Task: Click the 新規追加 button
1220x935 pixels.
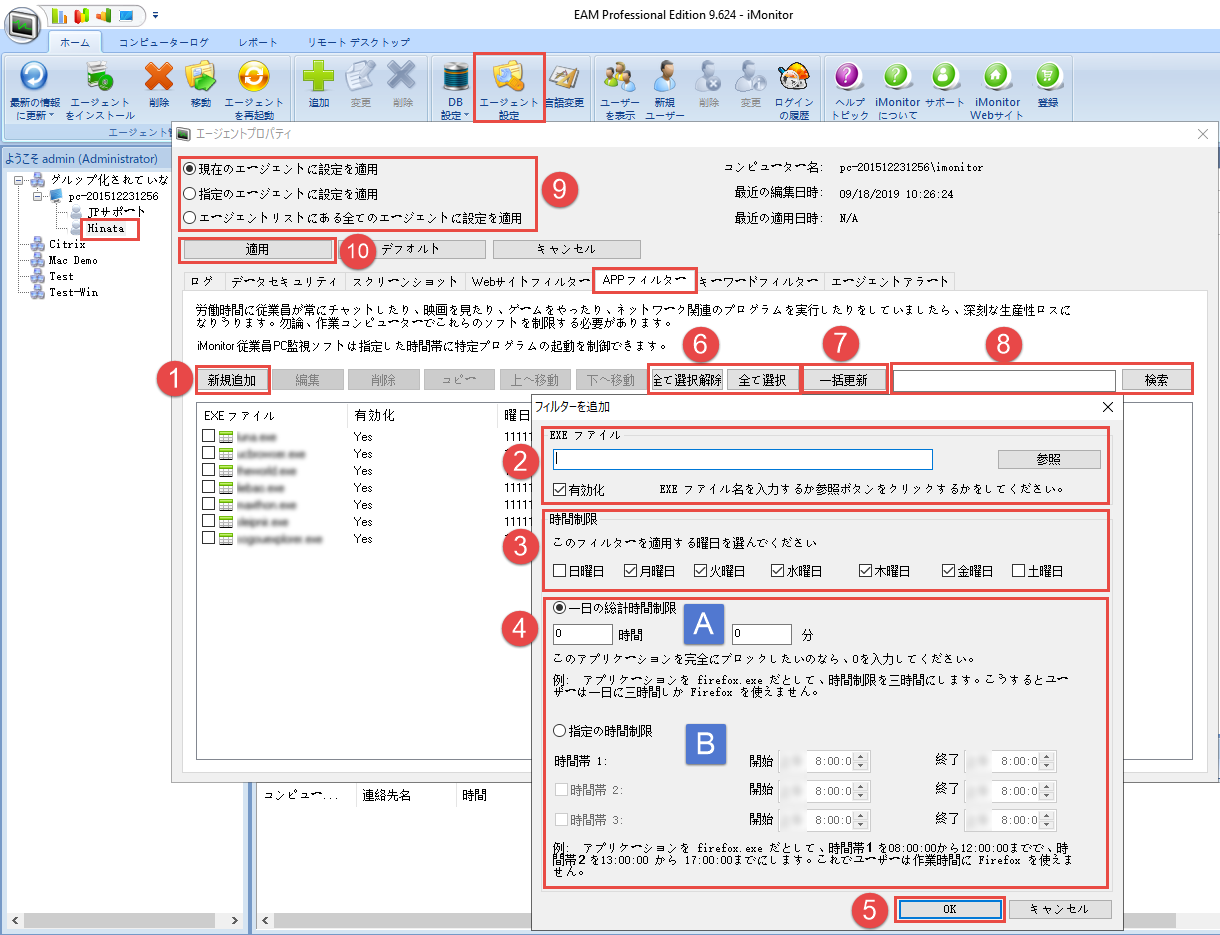Action: tap(232, 379)
